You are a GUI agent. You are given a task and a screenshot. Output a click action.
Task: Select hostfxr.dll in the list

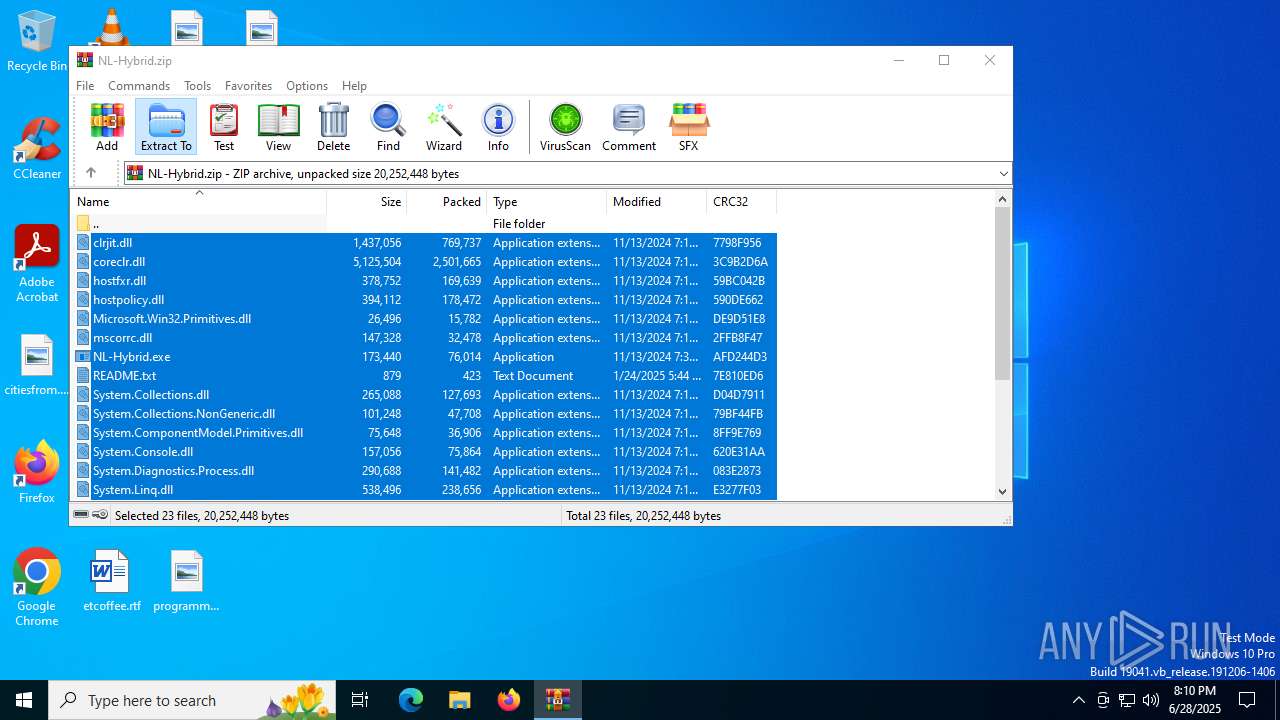coord(424,281)
